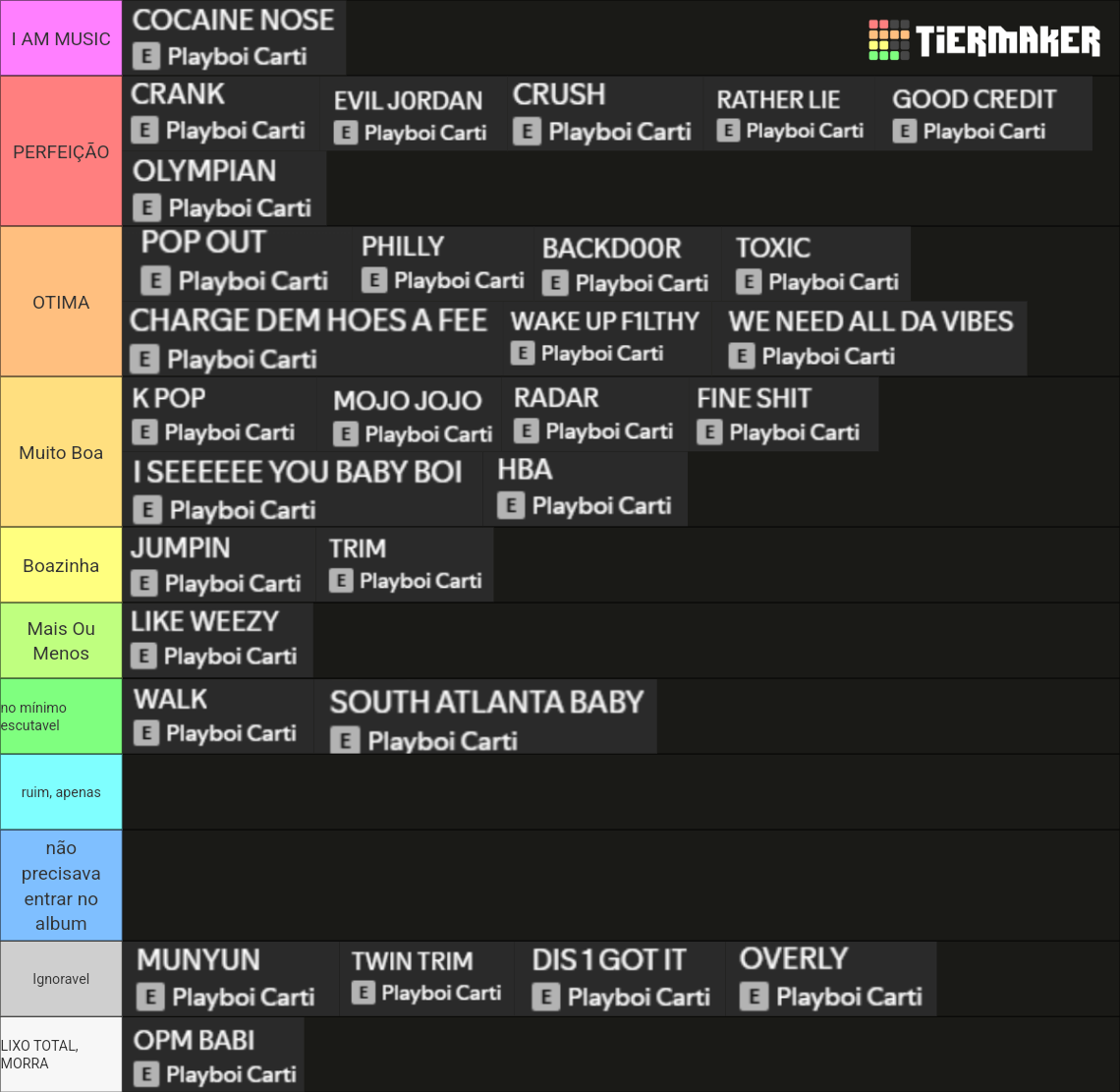Select the Boazinha tier label
This screenshot has height=1092, width=1120.
coord(61,565)
